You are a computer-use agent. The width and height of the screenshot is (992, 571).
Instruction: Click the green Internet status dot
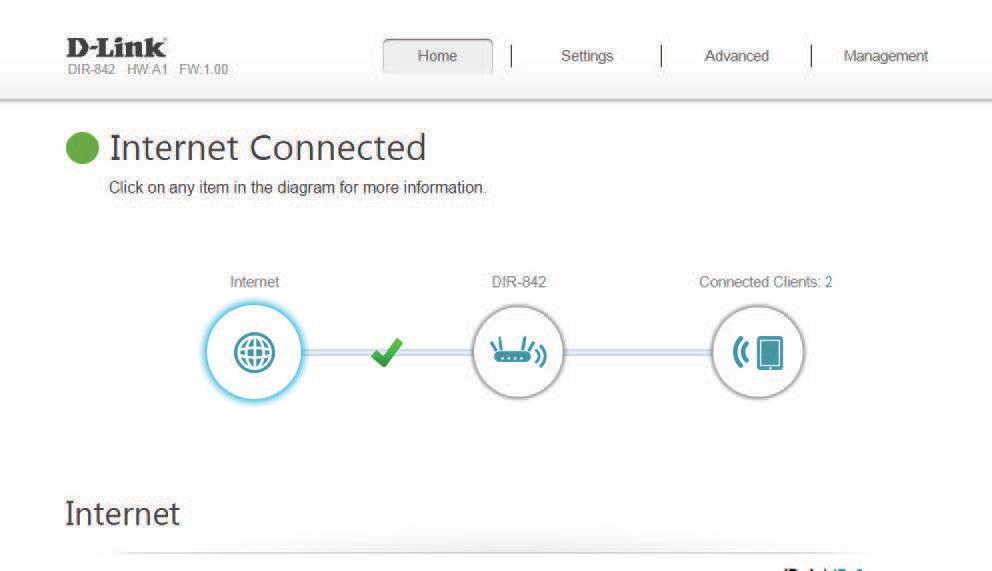(83, 148)
